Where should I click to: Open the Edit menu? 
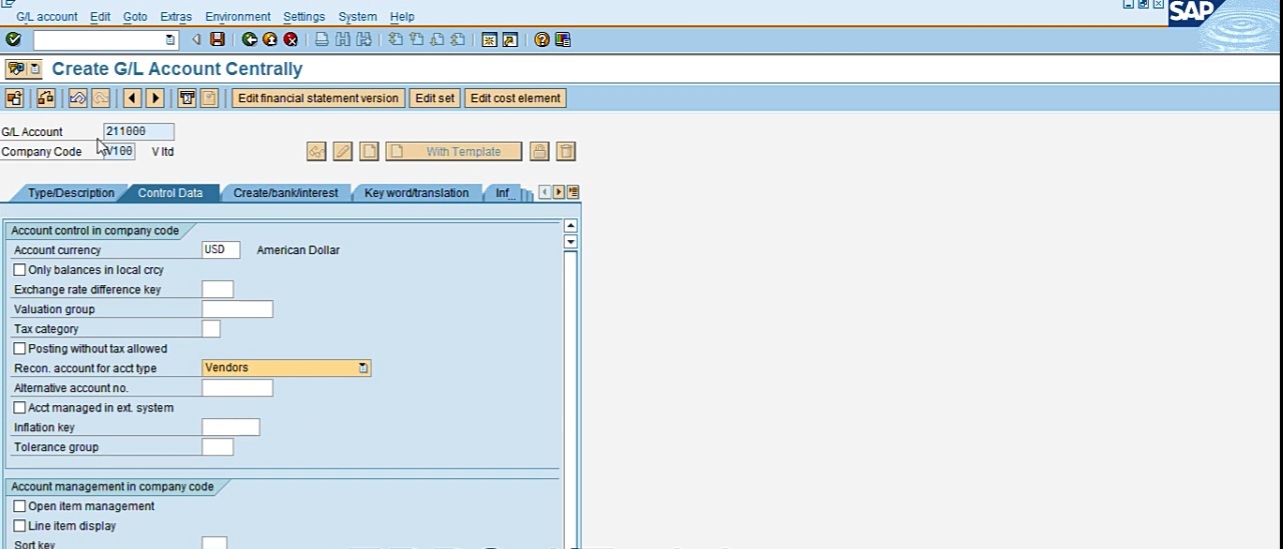click(100, 17)
